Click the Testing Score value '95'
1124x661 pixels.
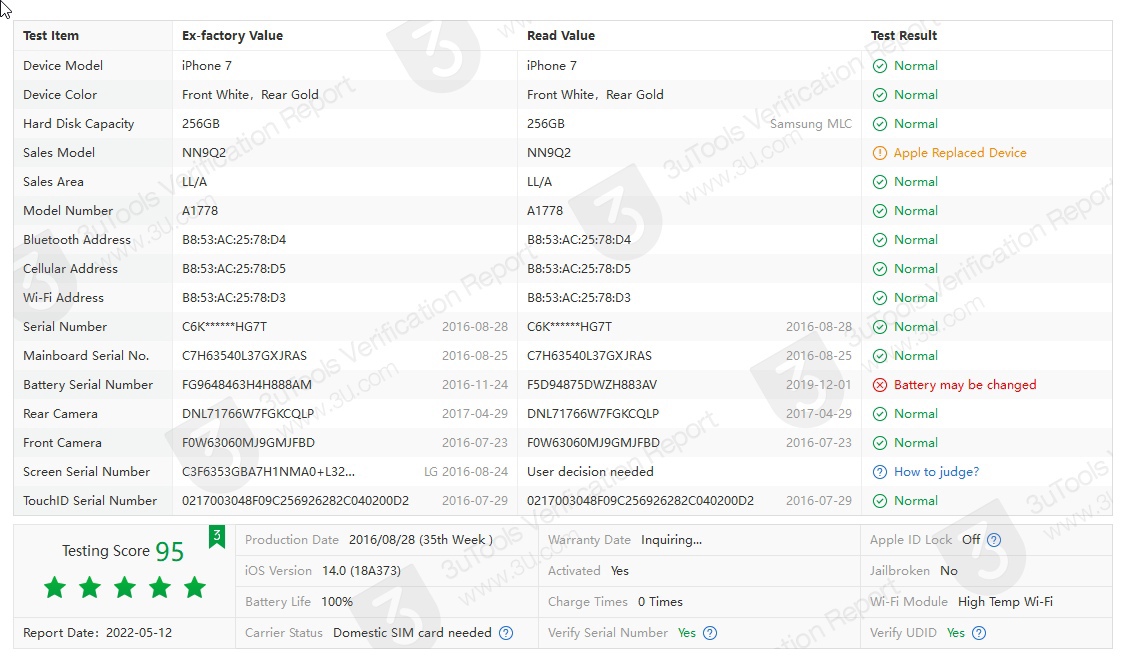tap(170, 551)
